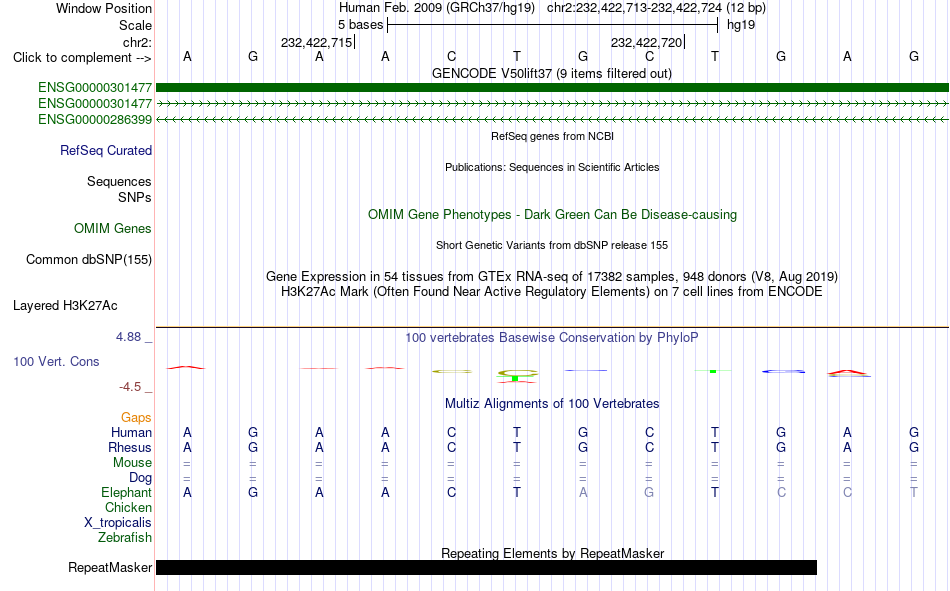Click the Scale label
950x591 pixels.
coord(135,25)
